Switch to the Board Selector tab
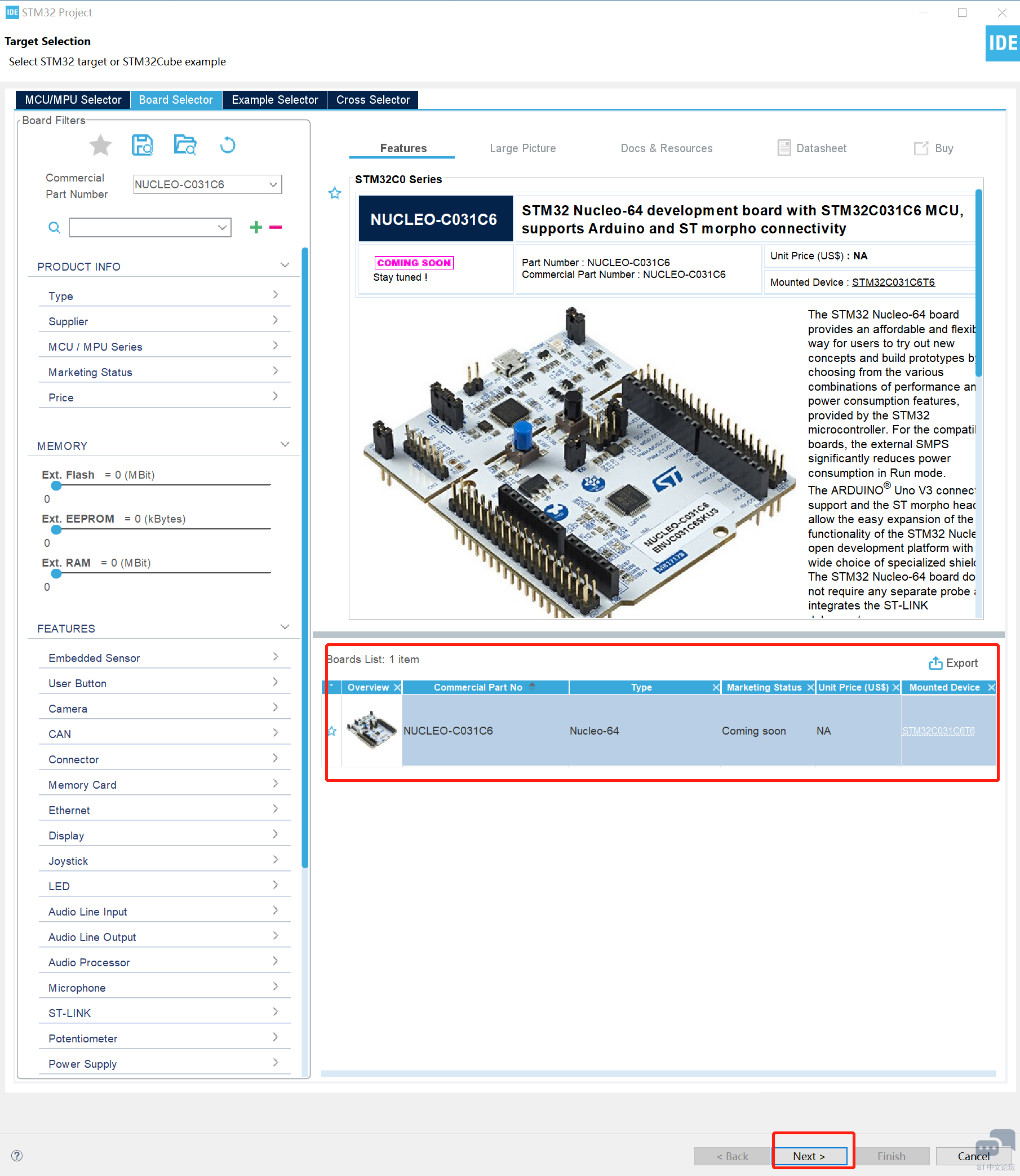The image size is (1020, 1176). [176, 100]
